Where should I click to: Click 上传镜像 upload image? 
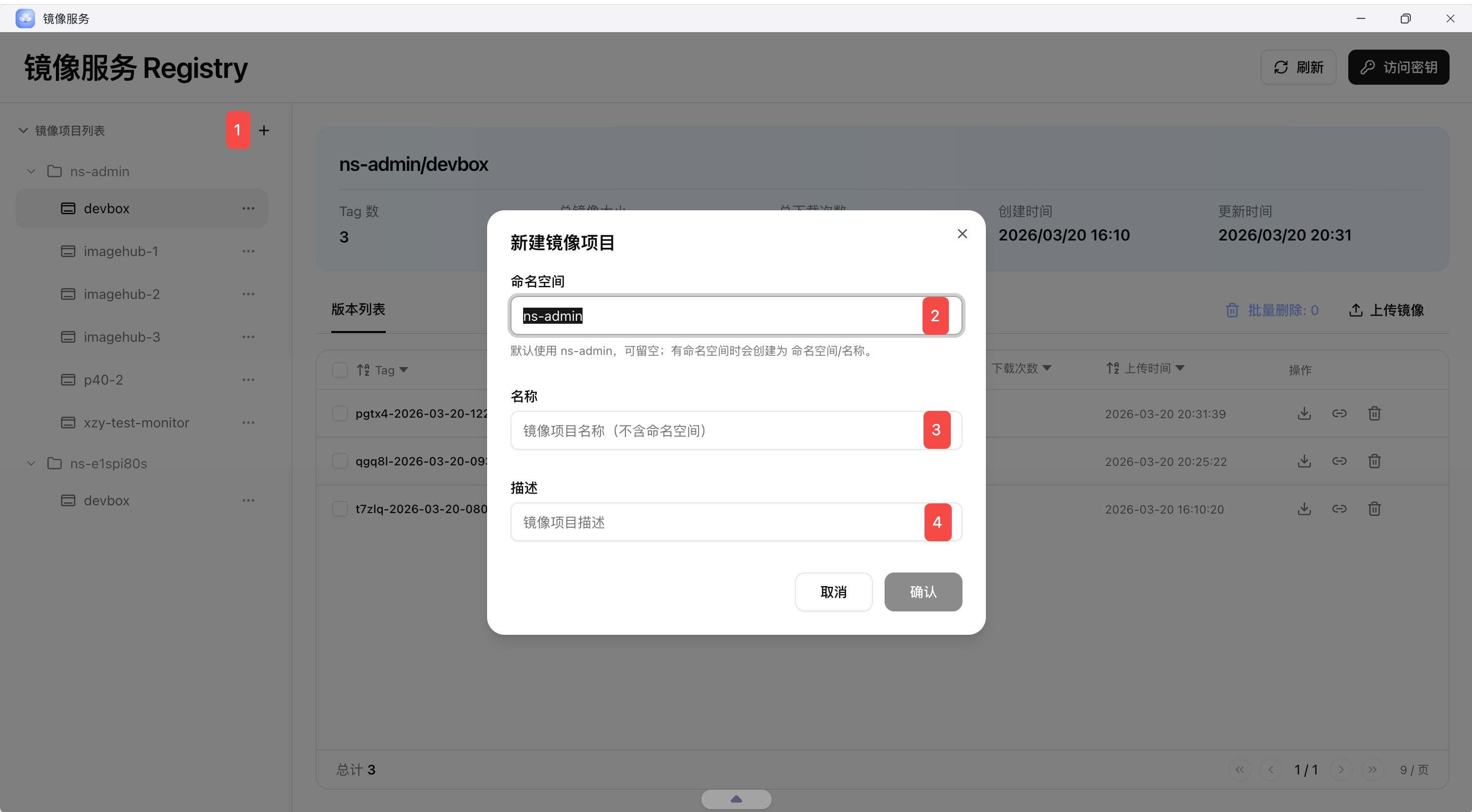coord(1387,310)
